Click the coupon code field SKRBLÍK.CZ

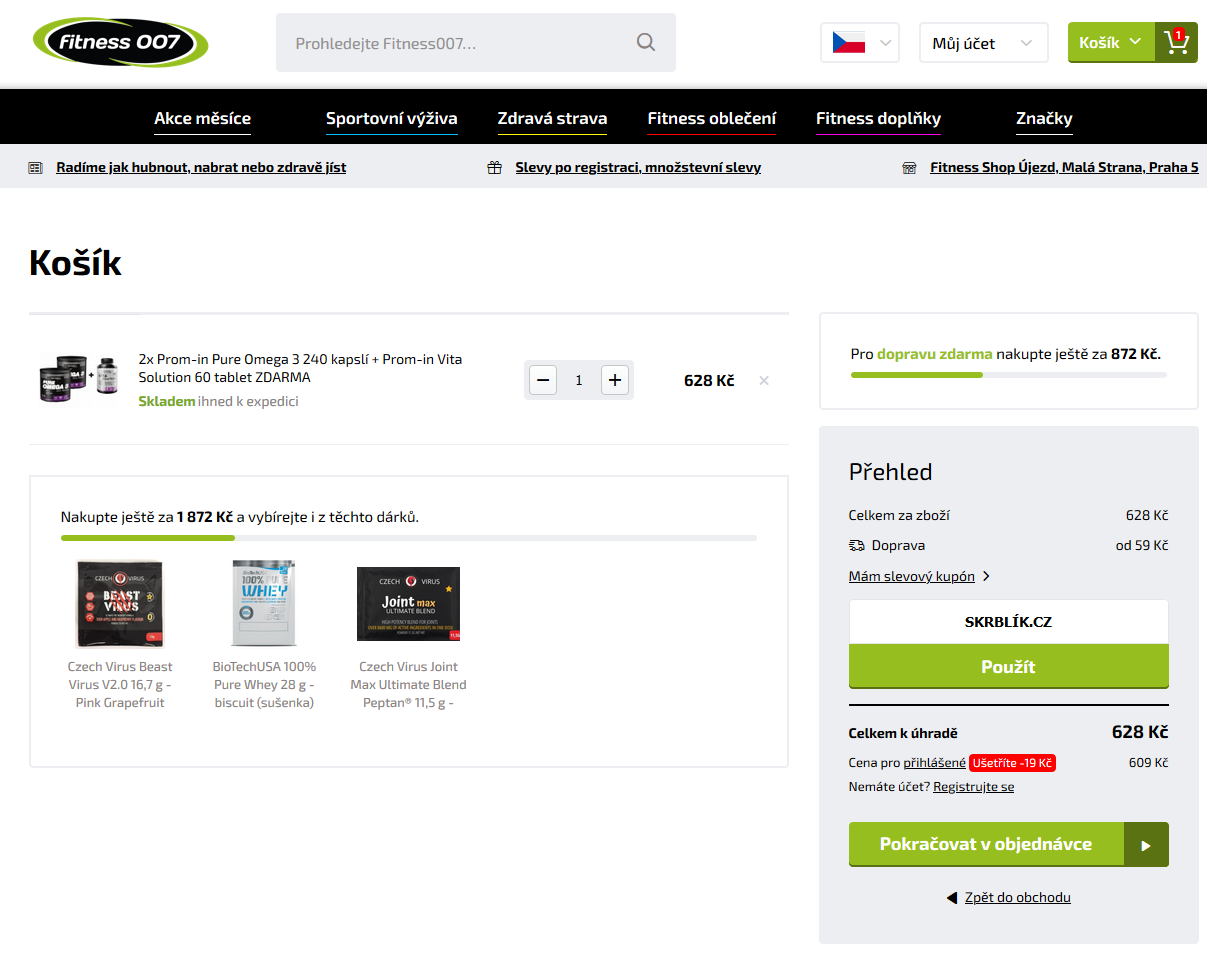point(1008,622)
